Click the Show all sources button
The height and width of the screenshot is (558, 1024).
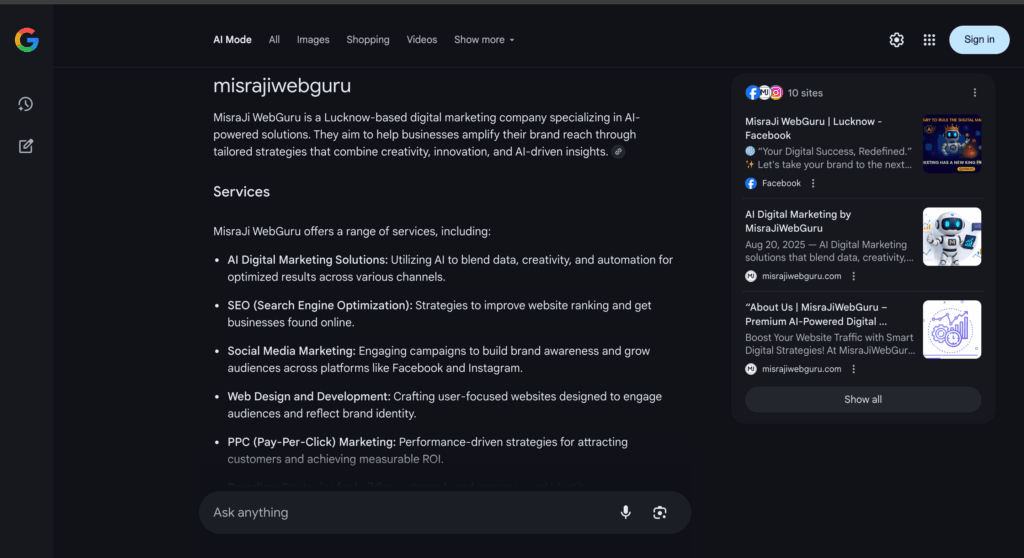(863, 399)
